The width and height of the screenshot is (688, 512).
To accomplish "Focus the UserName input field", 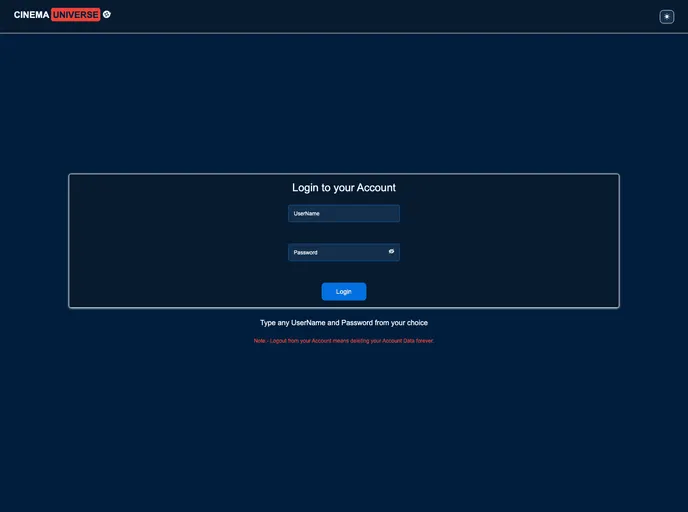I will [344, 213].
